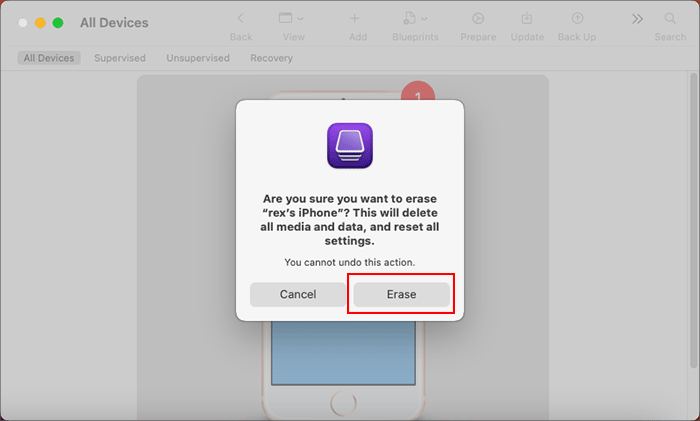700x421 pixels.
Task: Expand the toolbar overflow chevrons
Action: pyautogui.click(x=637, y=19)
